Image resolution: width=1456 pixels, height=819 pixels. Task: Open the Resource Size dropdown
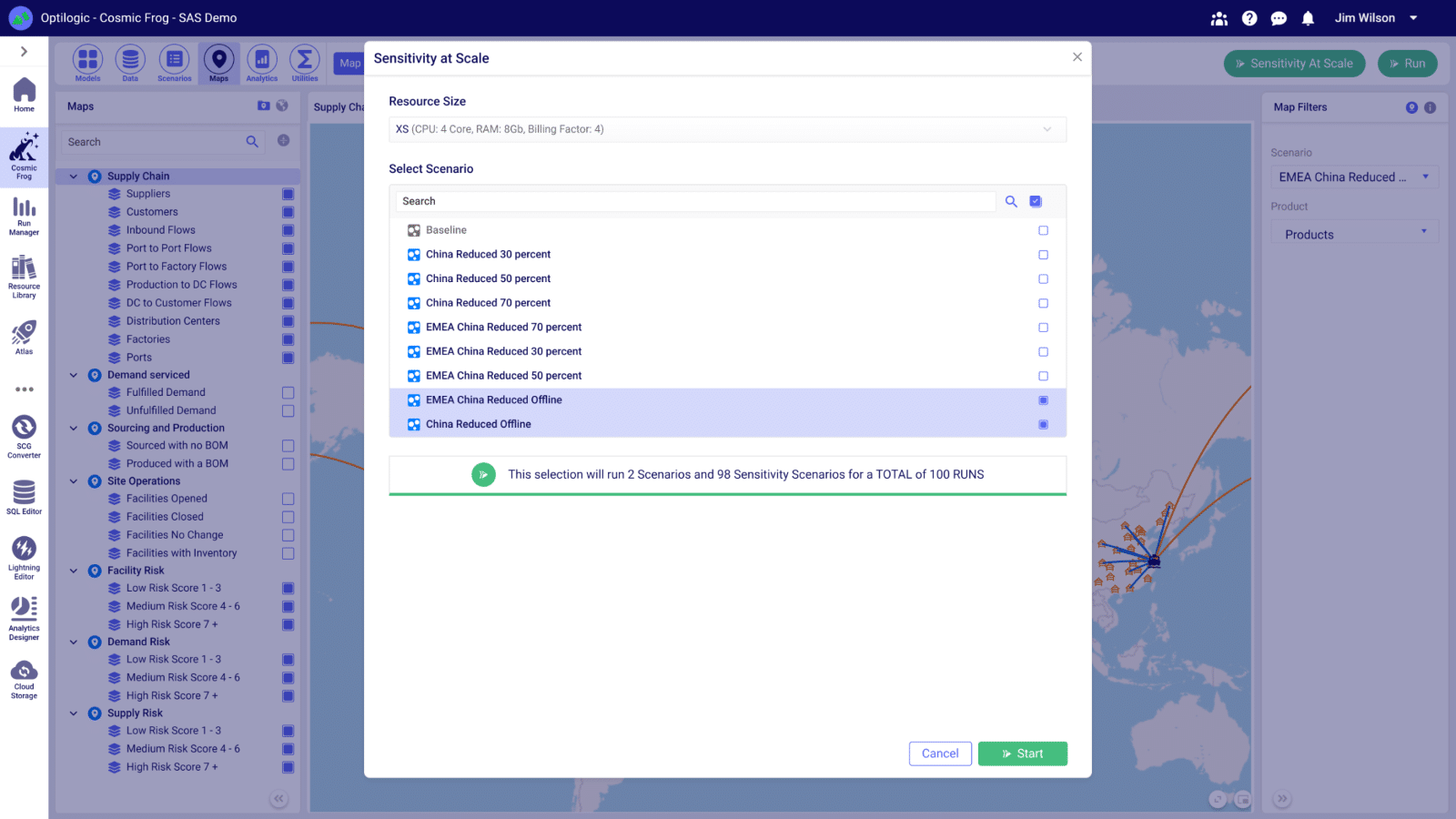727,129
